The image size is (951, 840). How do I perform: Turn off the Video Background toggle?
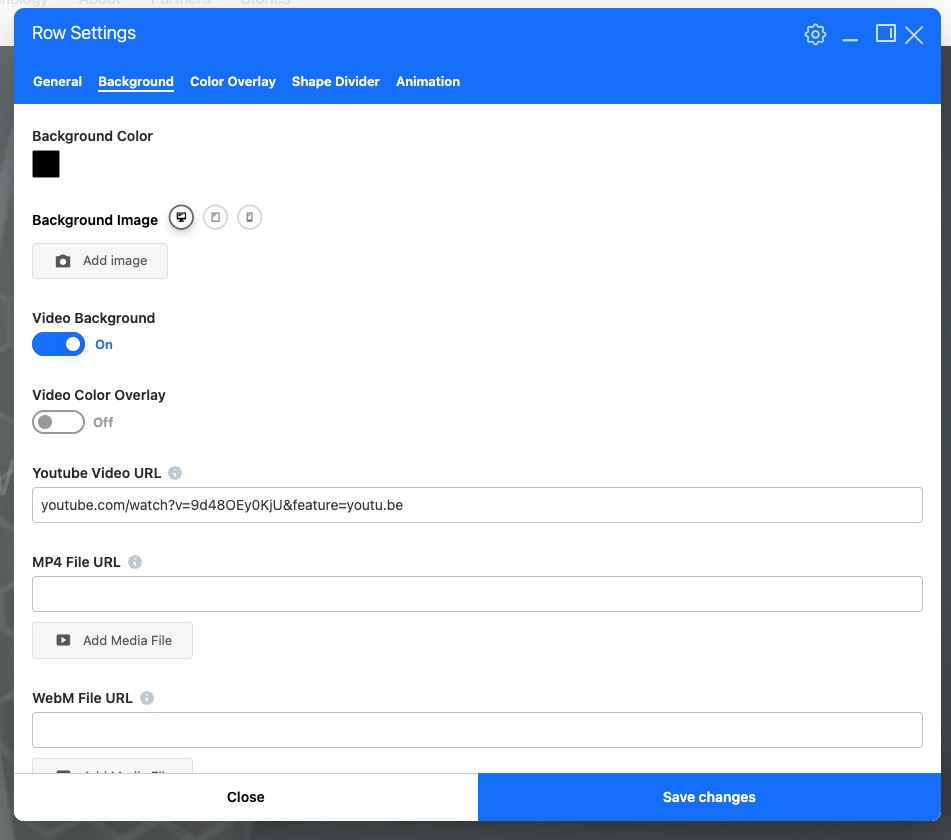(59, 344)
